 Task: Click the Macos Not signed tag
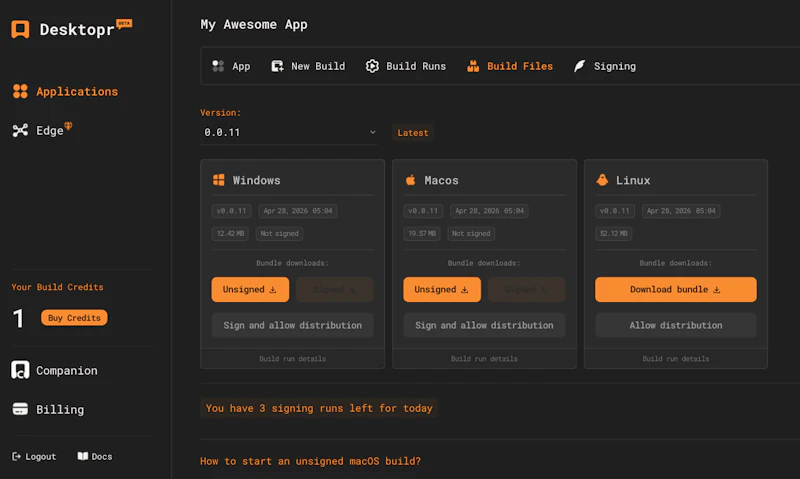point(471,234)
